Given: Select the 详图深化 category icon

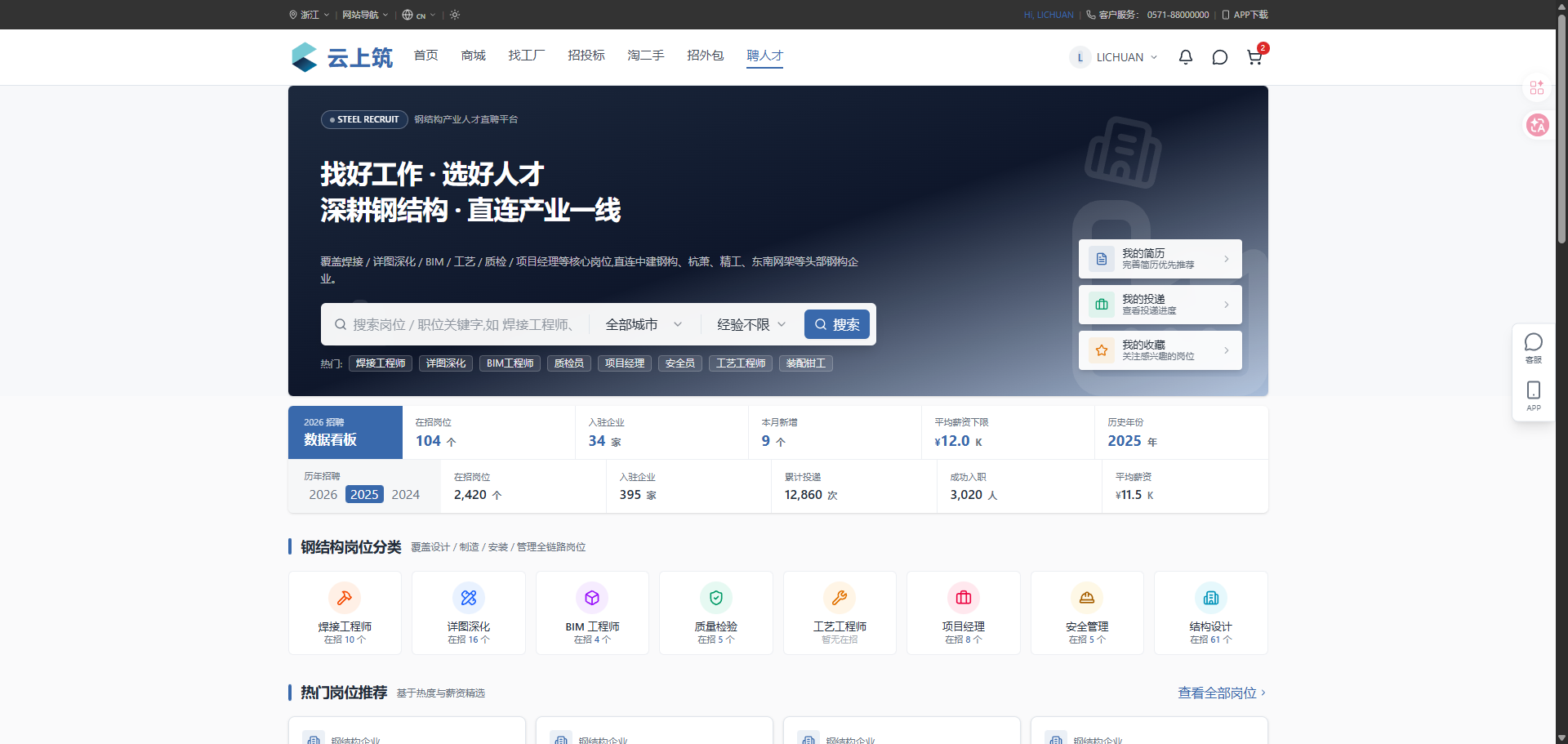Looking at the screenshot, I should point(469,598).
